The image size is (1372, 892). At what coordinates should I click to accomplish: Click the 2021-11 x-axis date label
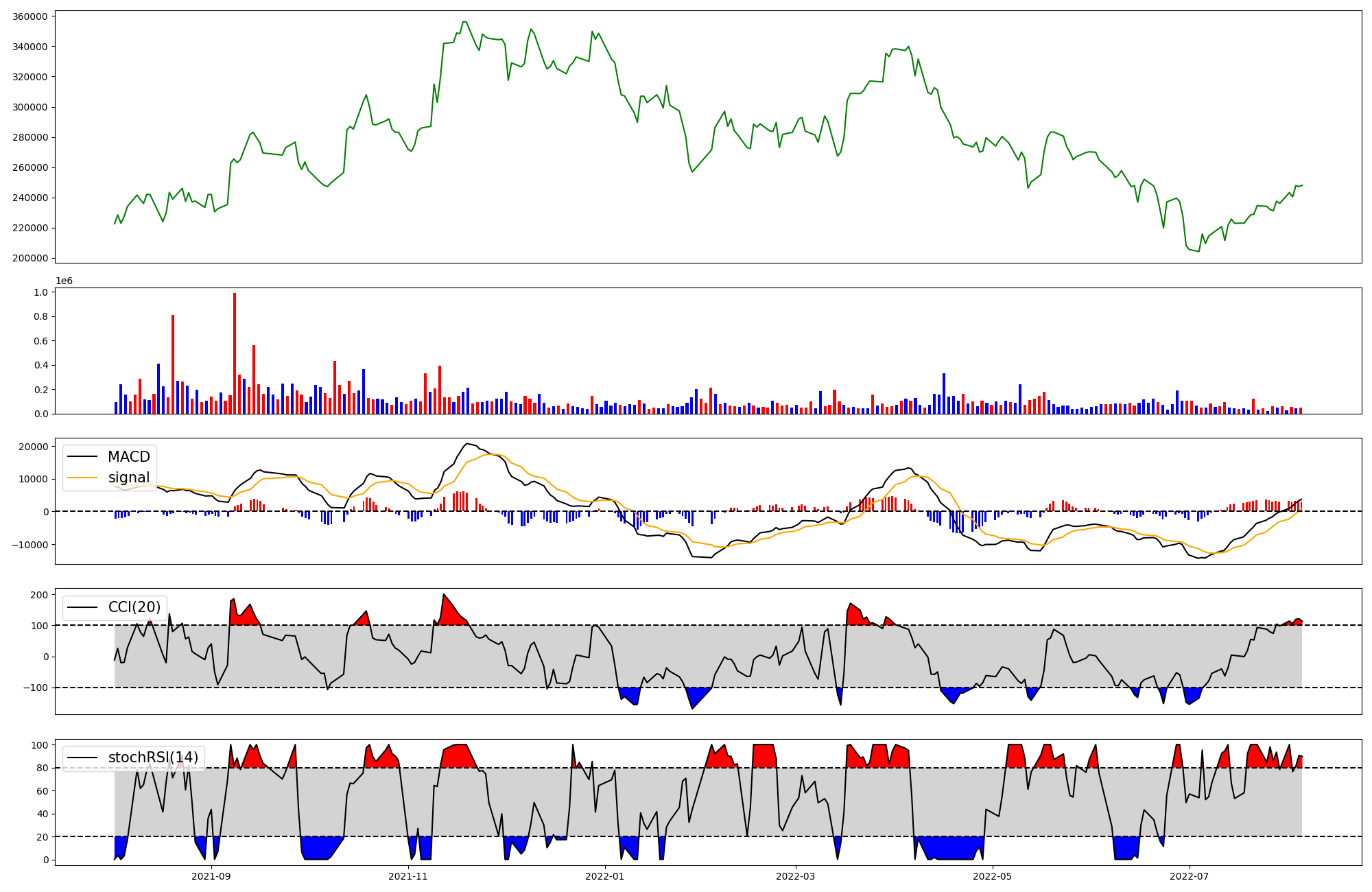[x=408, y=876]
